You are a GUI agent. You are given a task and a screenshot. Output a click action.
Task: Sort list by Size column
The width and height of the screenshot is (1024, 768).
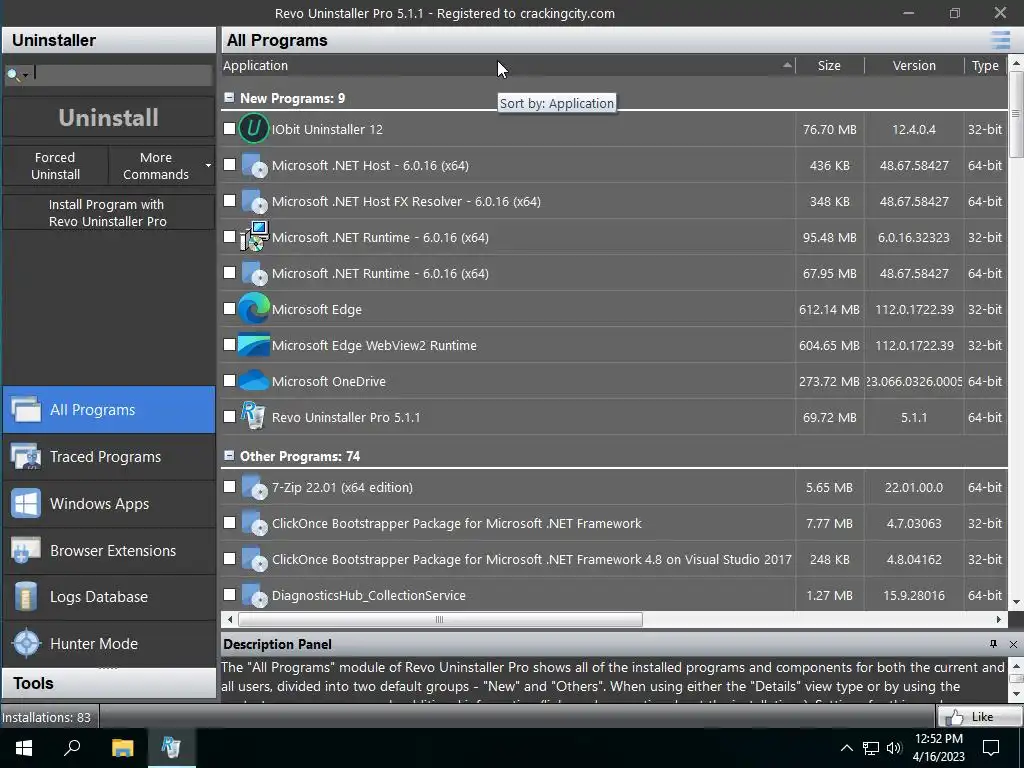(x=829, y=65)
